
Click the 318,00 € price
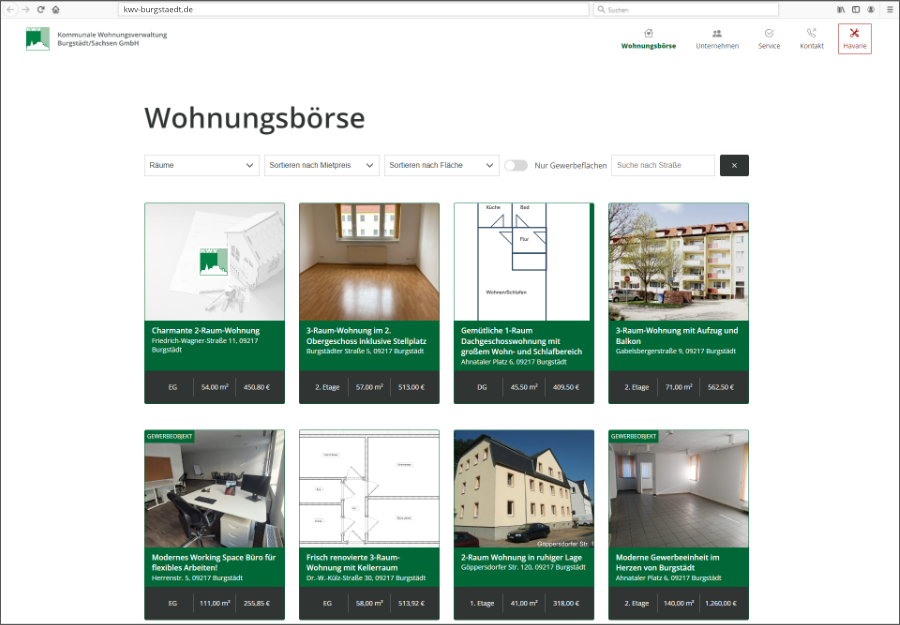click(x=566, y=603)
